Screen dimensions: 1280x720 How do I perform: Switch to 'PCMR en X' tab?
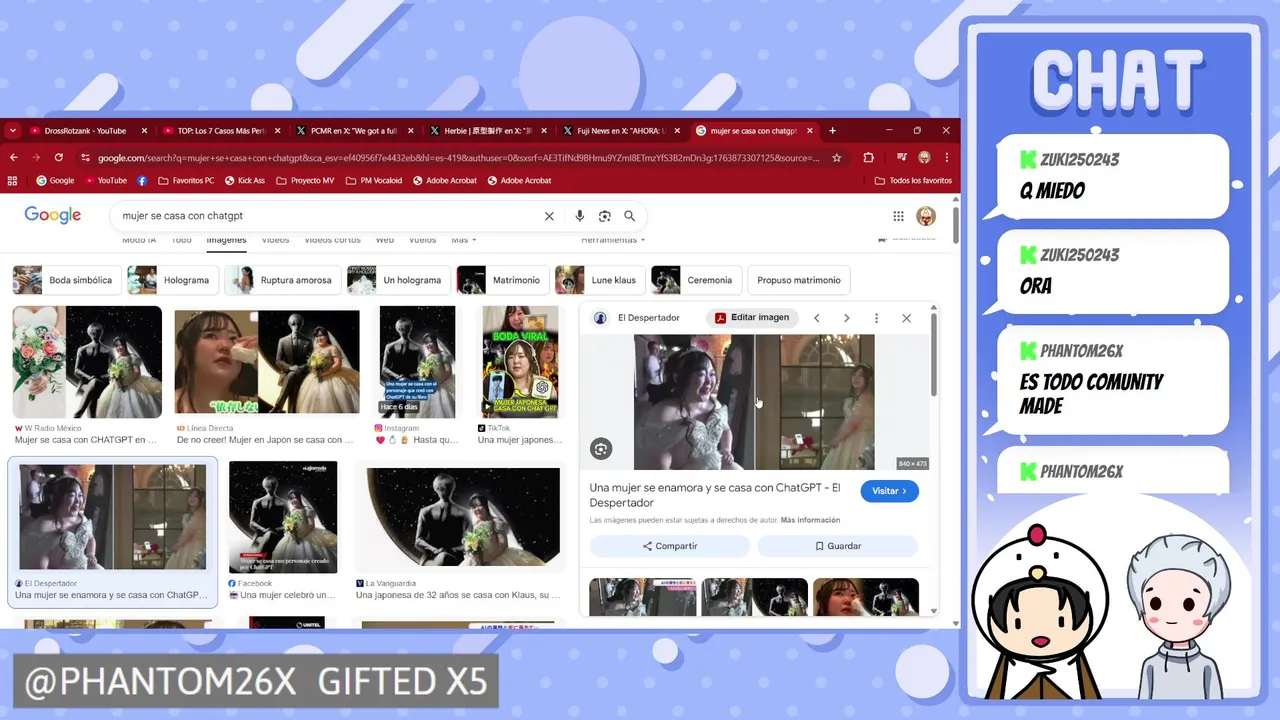pyautogui.click(x=354, y=130)
